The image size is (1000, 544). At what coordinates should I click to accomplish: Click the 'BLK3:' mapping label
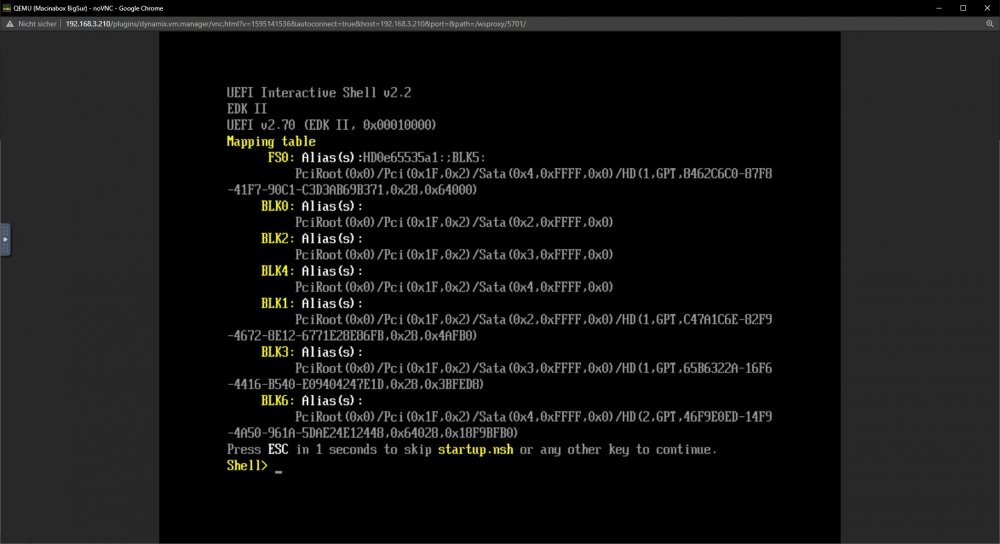tap(277, 352)
